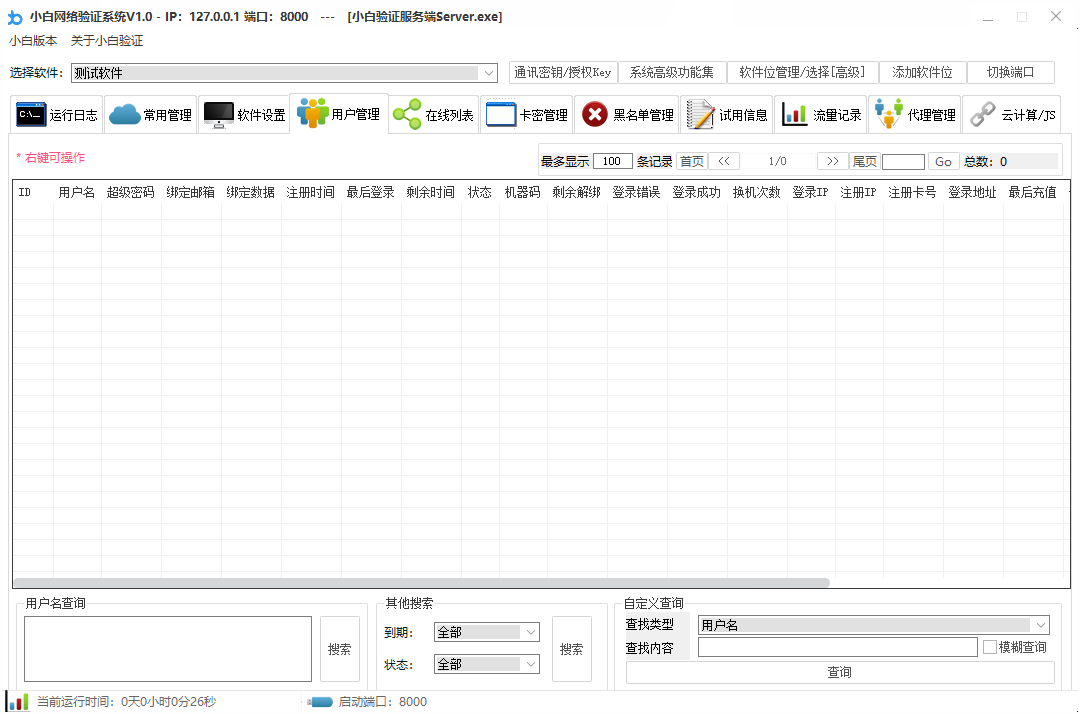
Task: Open the 关于小白验证 menu
Action: [x=105, y=41]
